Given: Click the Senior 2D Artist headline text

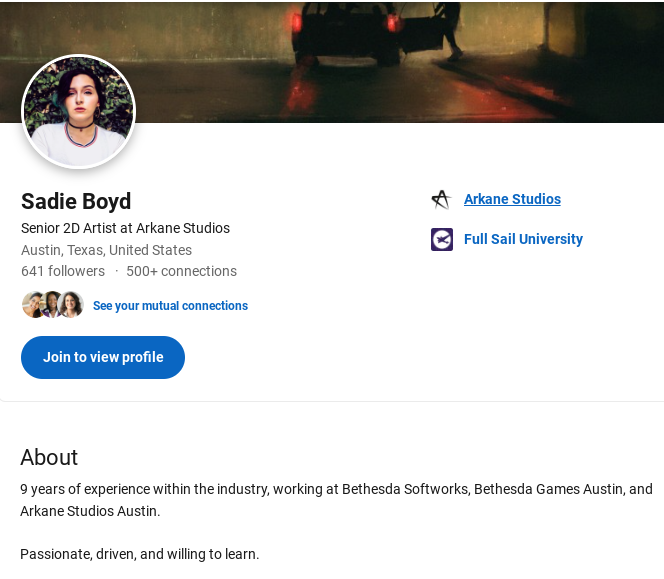Looking at the screenshot, I should point(125,228).
